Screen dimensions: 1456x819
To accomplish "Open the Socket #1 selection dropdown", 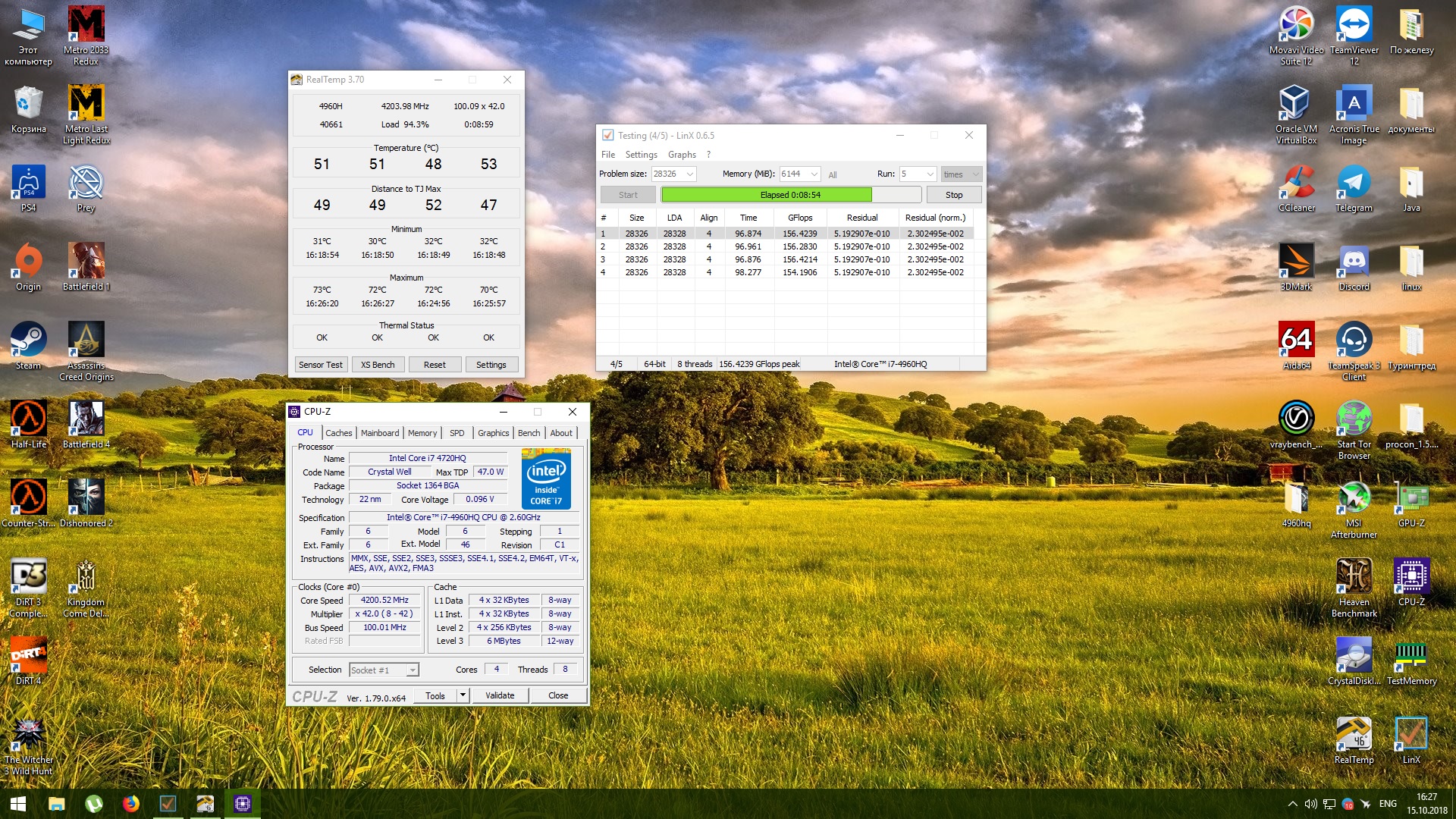I will 412,670.
